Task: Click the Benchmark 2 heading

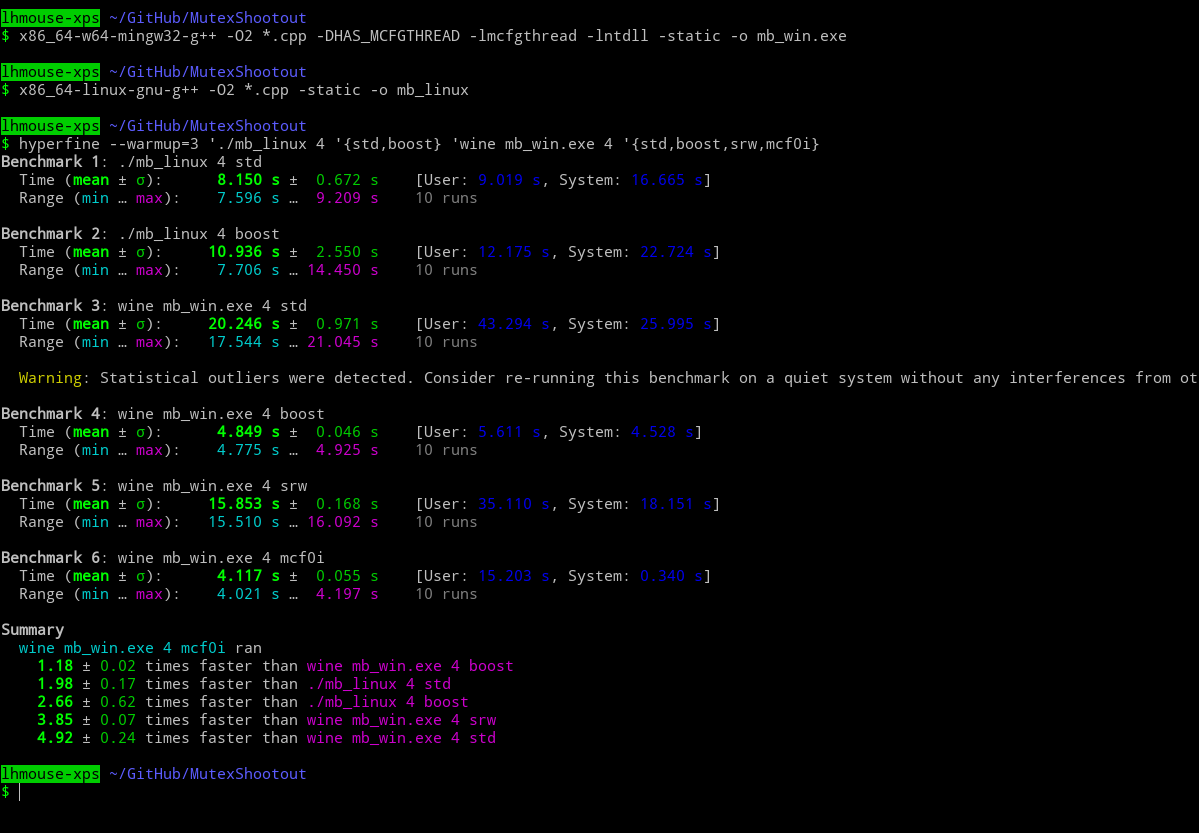Action: click(50, 234)
